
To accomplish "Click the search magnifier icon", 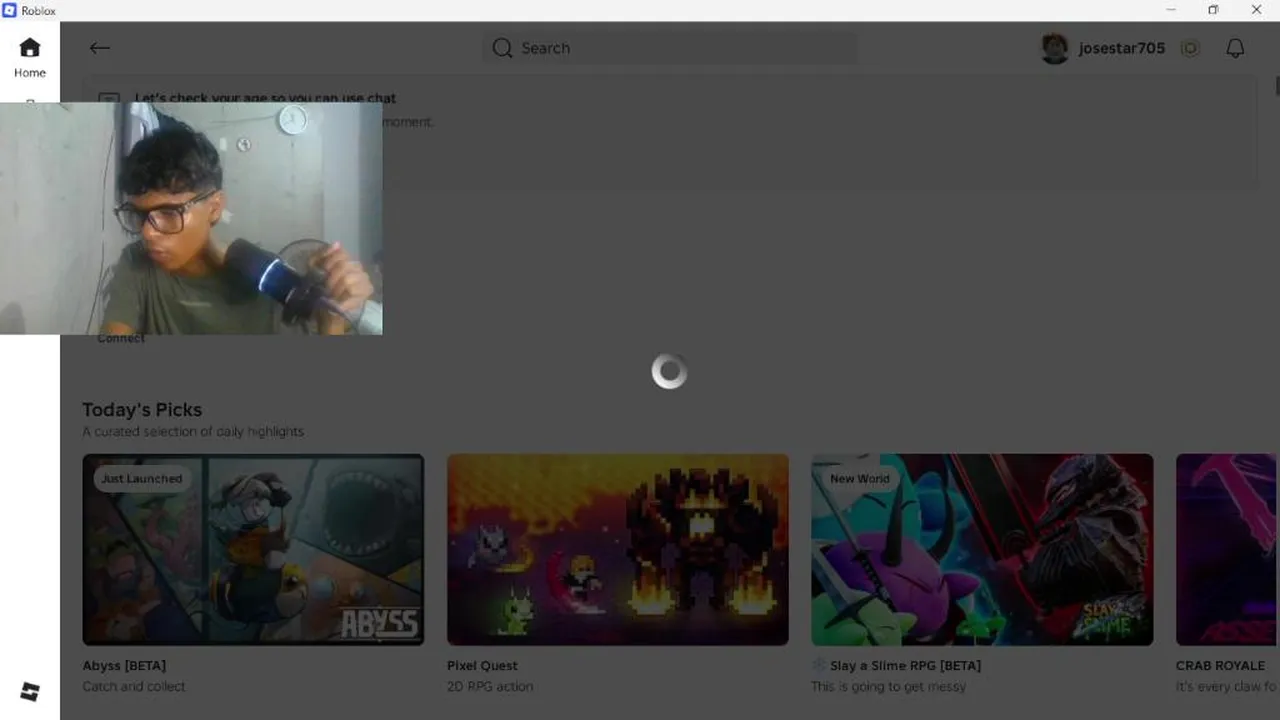I will 502,48.
